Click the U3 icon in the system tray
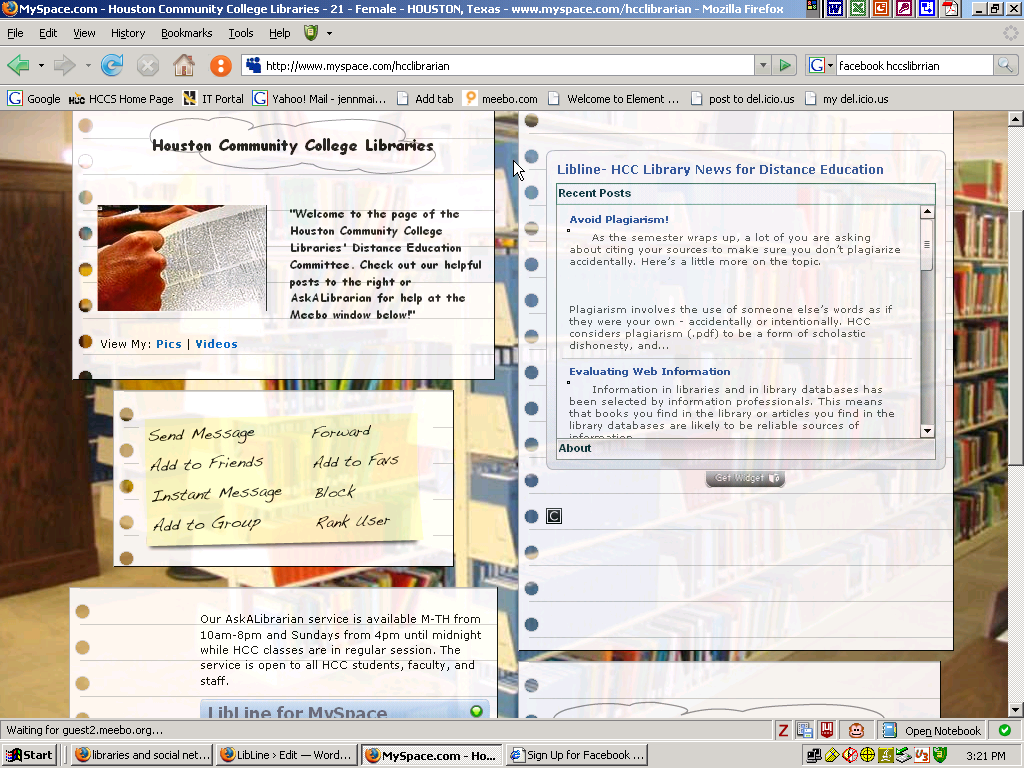1024x768 pixels. point(921,756)
